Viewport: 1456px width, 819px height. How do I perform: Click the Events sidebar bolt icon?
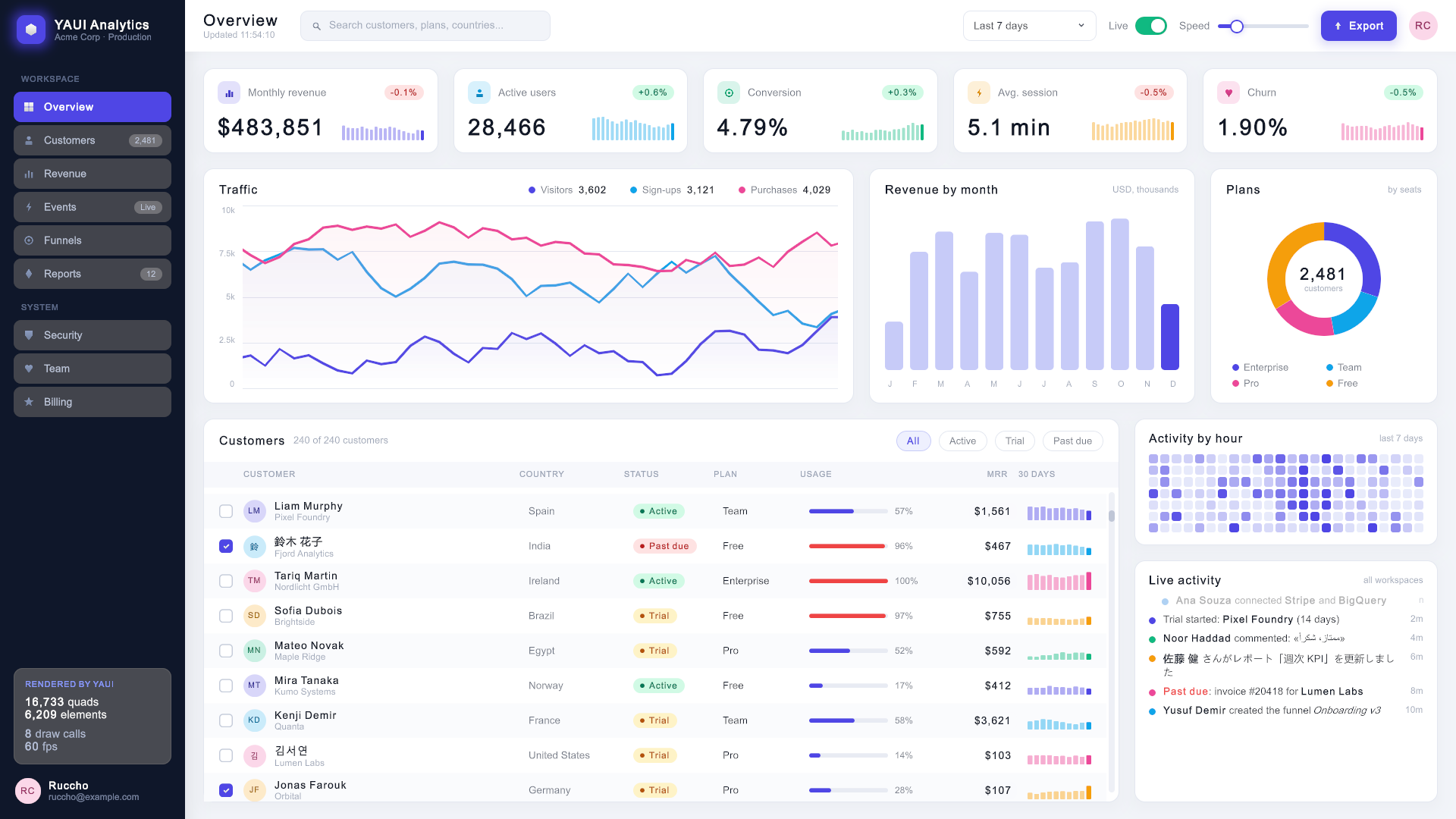[29, 207]
